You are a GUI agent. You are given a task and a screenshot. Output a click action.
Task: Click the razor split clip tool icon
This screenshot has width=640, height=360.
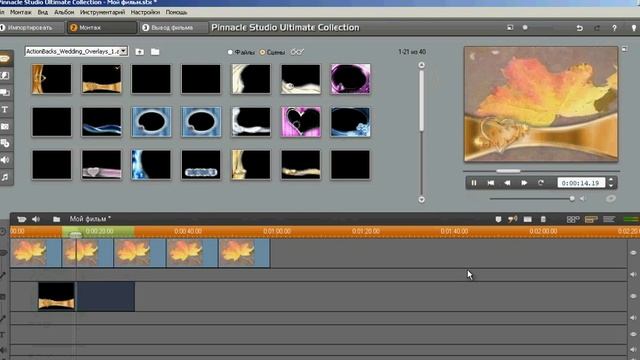(528, 220)
